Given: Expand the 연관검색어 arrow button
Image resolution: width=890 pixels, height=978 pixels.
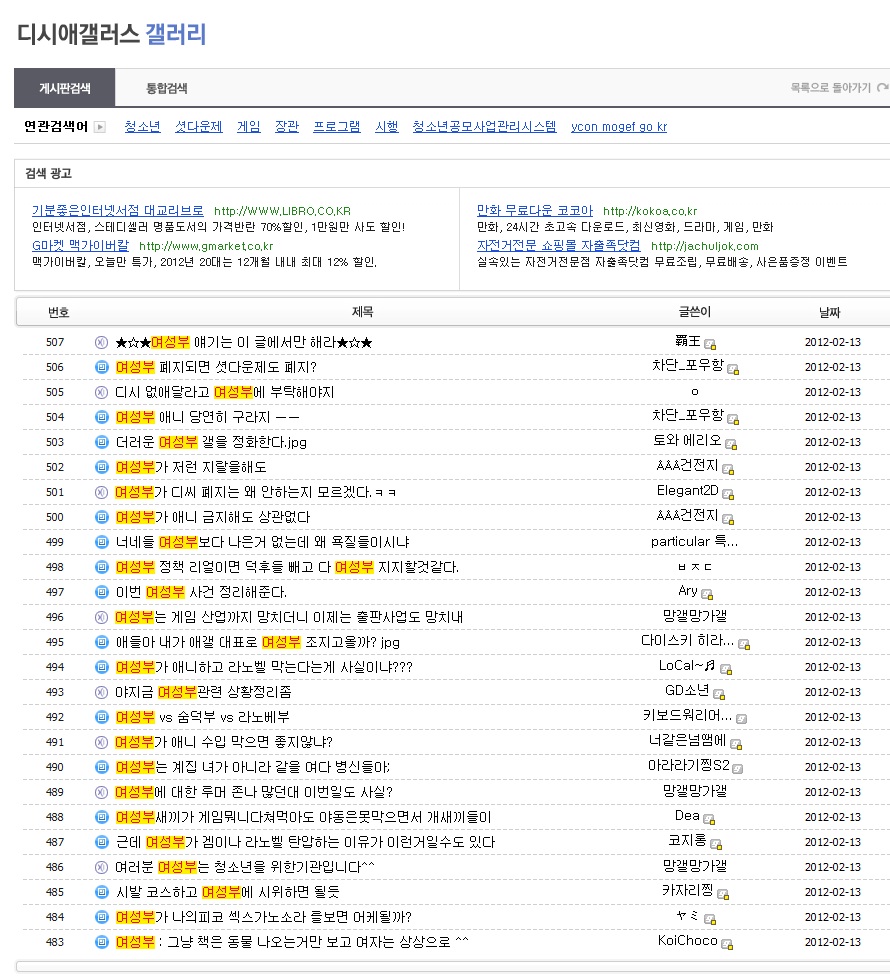Looking at the screenshot, I should (100, 127).
